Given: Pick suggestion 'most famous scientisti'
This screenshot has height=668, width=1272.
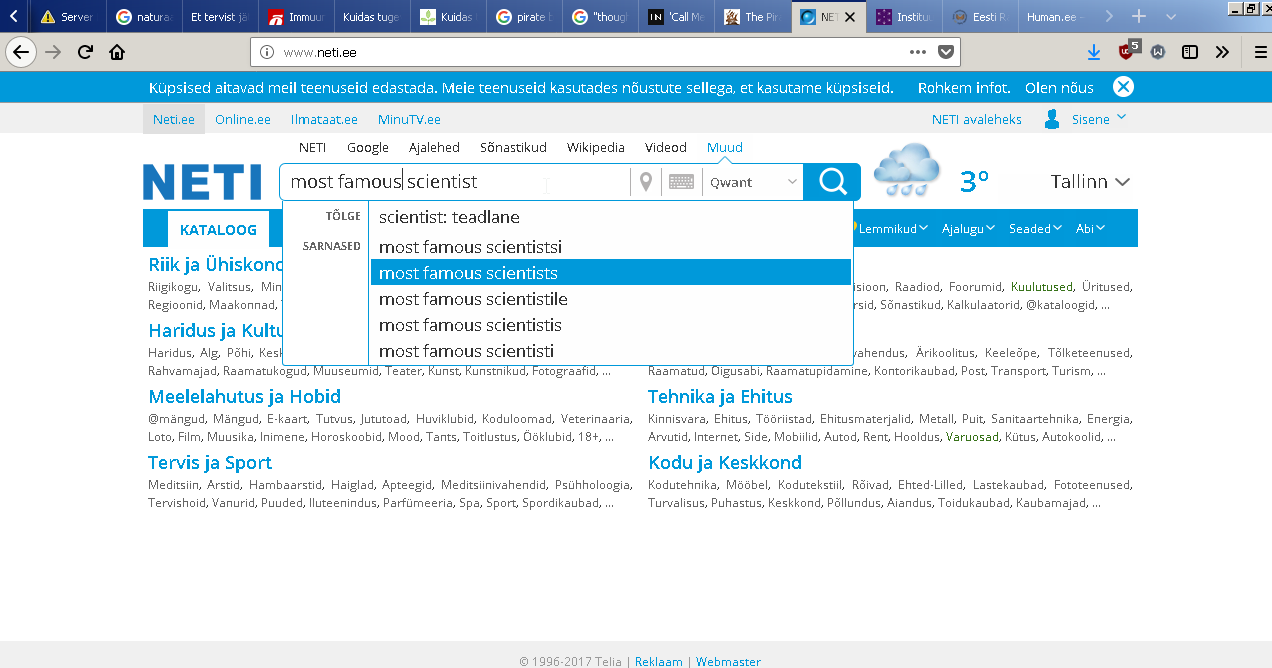Looking at the screenshot, I should pos(611,351).
